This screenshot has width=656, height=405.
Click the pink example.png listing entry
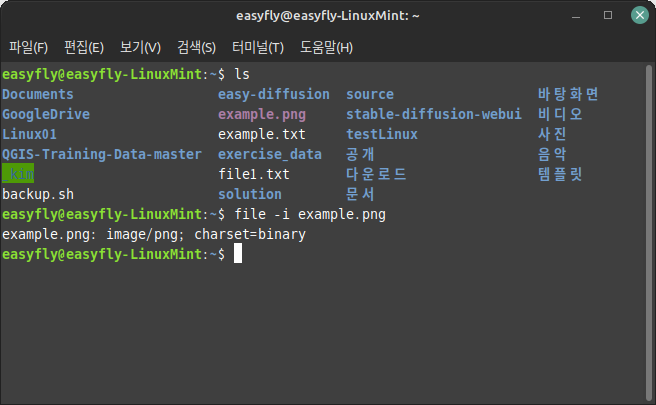coord(262,114)
